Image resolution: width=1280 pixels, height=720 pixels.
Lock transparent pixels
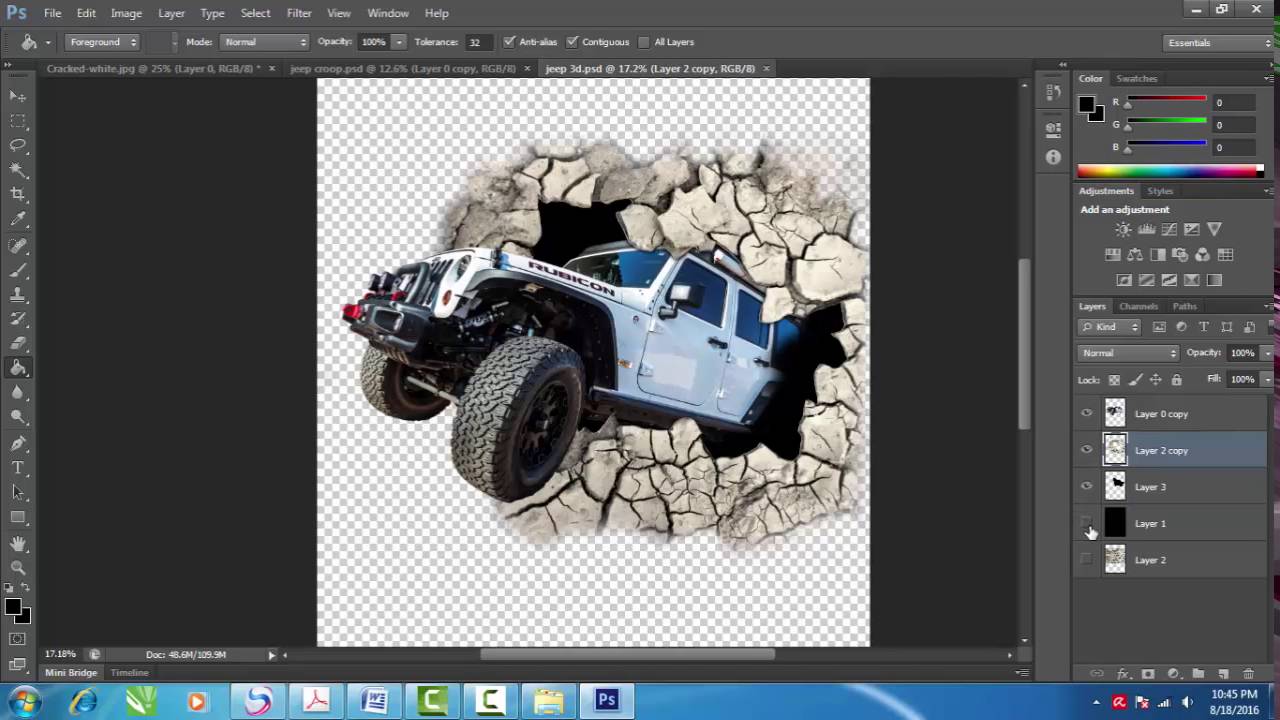(x=1114, y=380)
